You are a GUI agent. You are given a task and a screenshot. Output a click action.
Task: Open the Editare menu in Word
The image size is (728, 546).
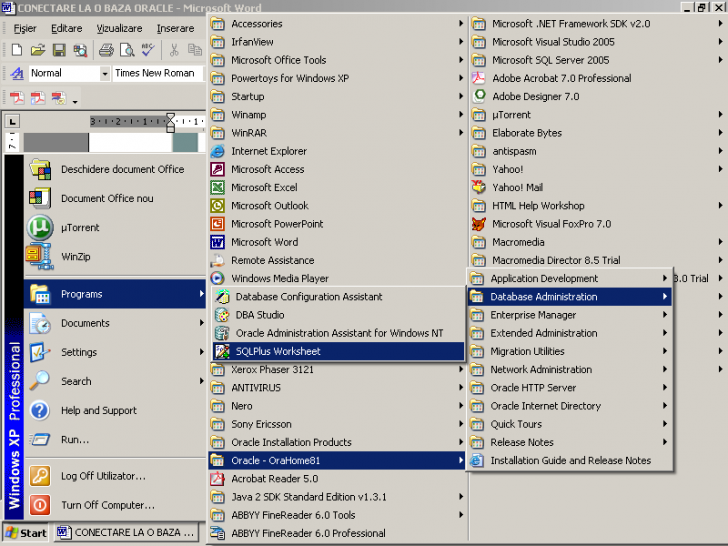click(66, 28)
